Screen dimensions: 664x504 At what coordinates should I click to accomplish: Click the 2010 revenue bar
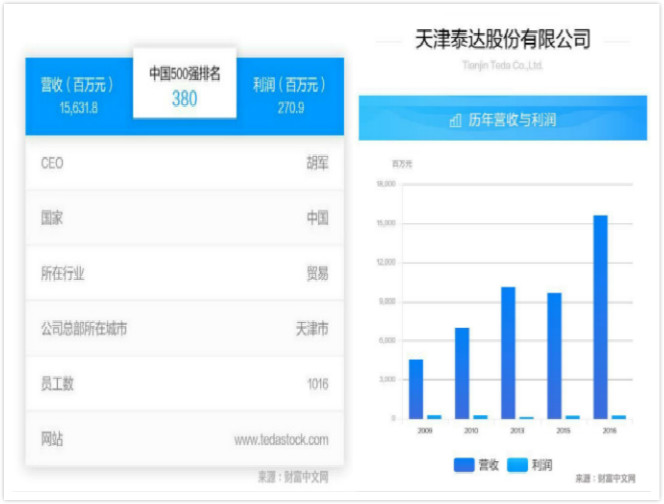(x=462, y=373)
